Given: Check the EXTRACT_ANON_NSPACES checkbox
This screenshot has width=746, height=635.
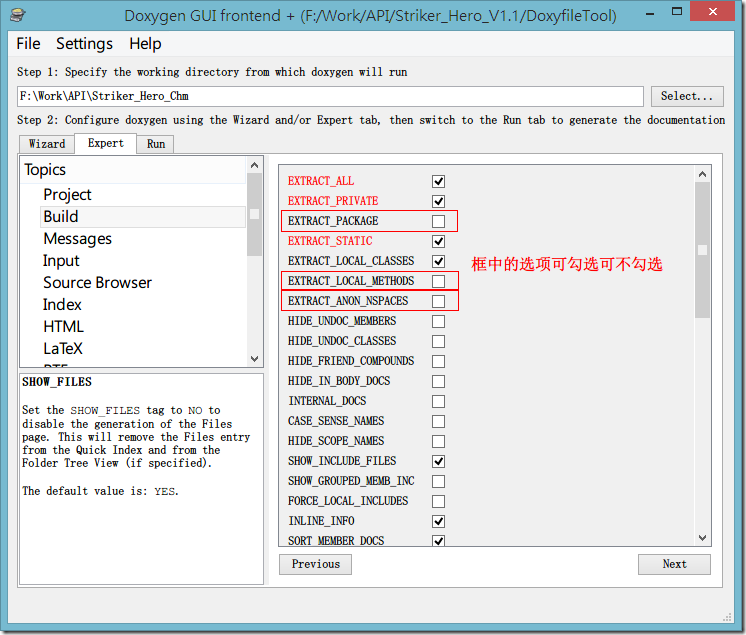Looking at the screenshot, I should [438, 301].
